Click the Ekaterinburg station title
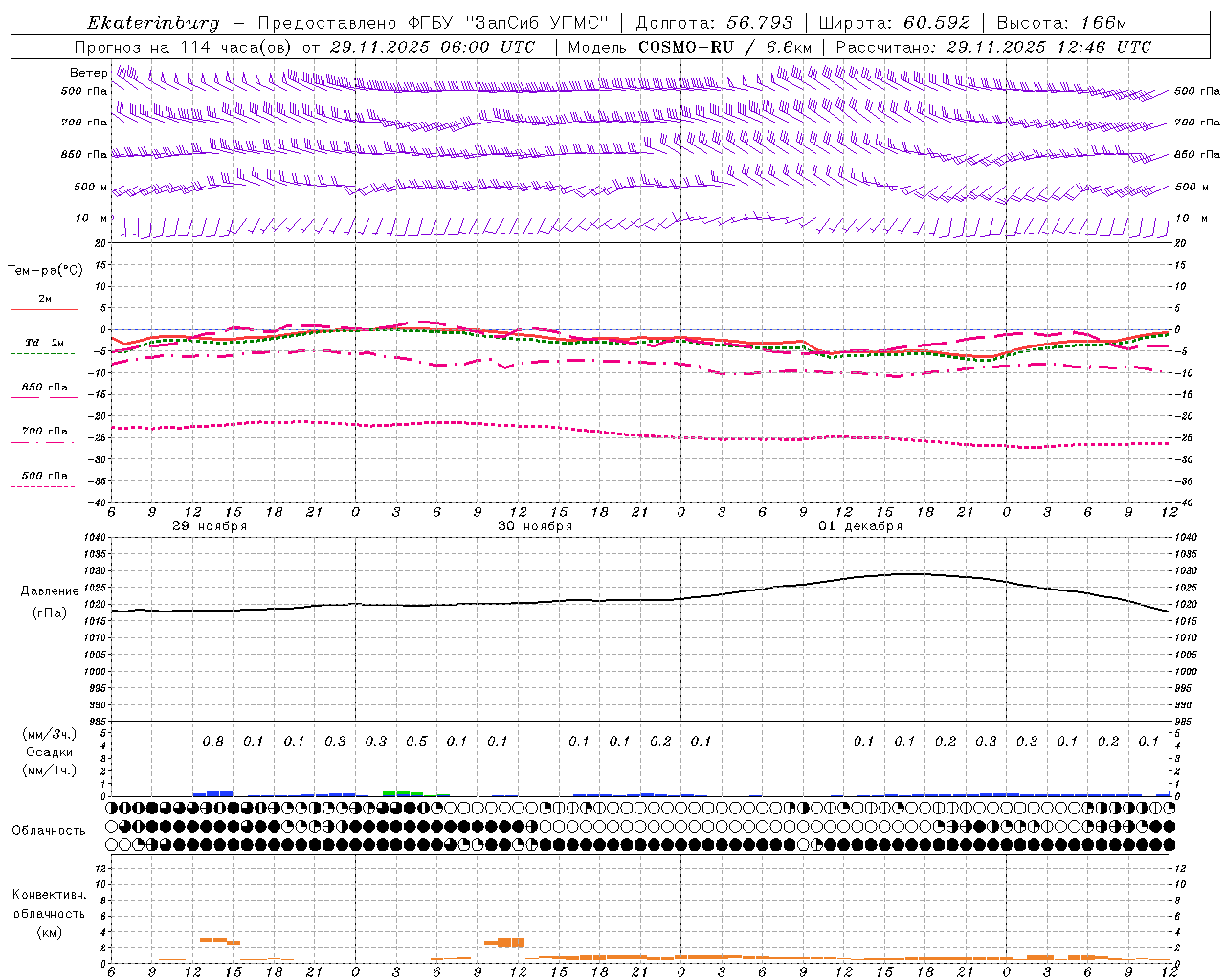1225x980 pixels. coord(153,23)
